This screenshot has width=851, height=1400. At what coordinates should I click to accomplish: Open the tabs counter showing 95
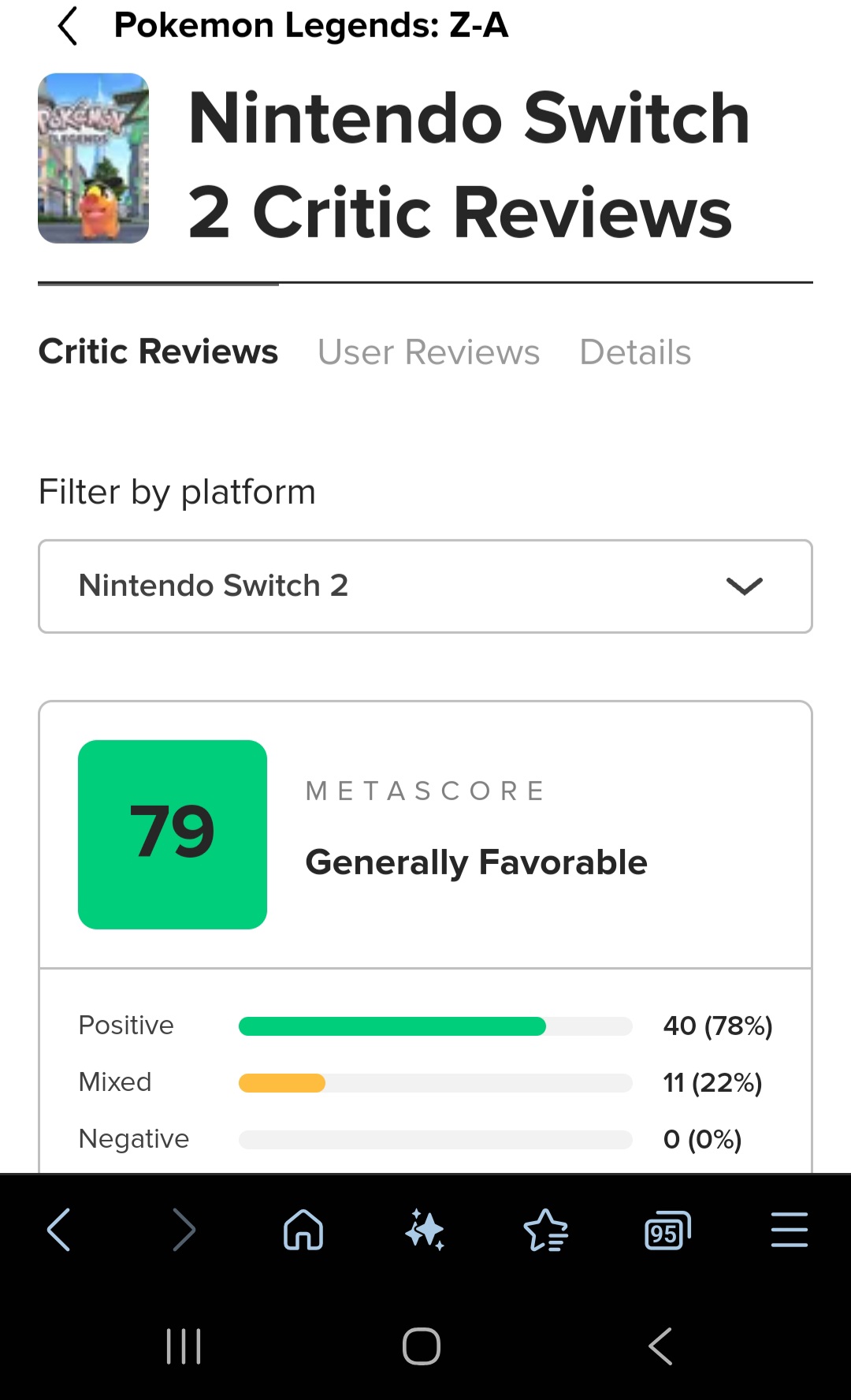click(667, 1230)
